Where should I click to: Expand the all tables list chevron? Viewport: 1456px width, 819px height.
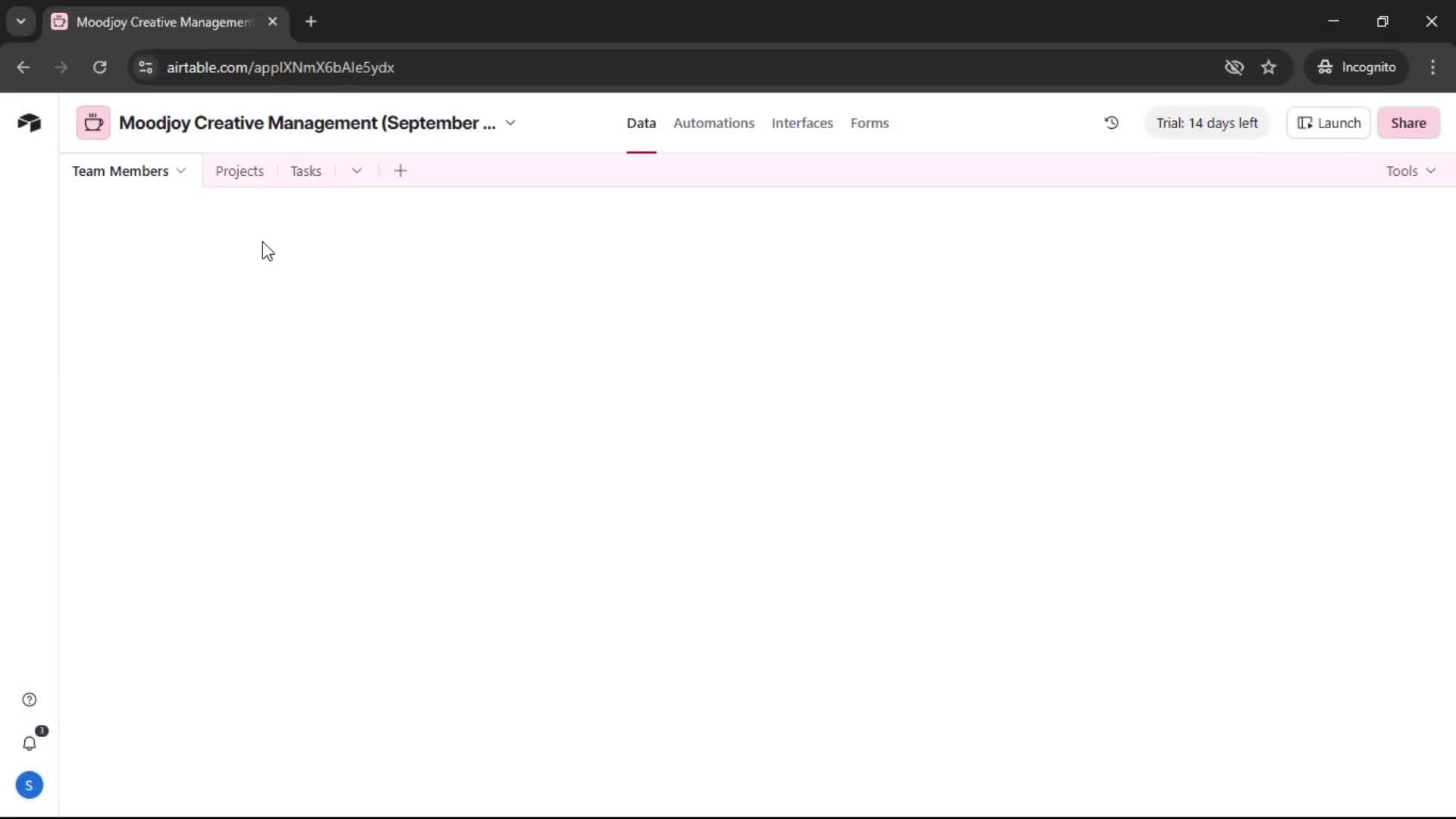coord(356,171)
